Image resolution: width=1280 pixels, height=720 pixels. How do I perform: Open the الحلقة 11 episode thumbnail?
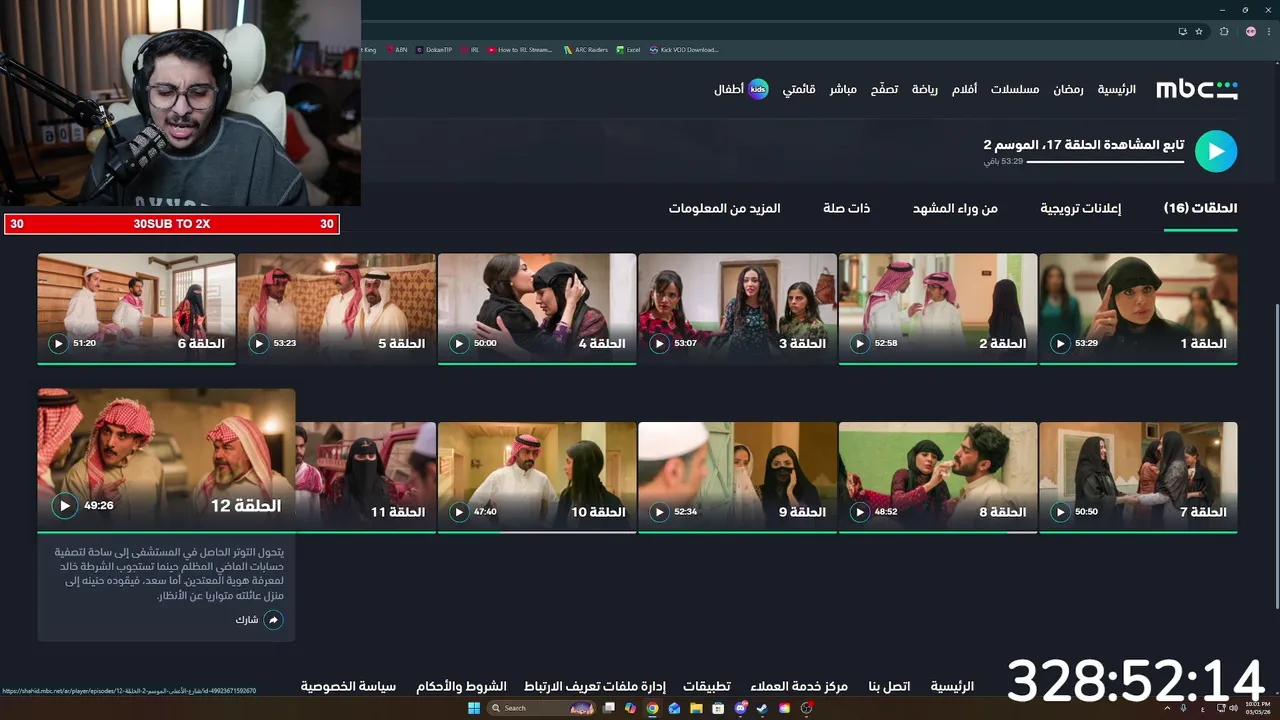click(x=366, y=476)
